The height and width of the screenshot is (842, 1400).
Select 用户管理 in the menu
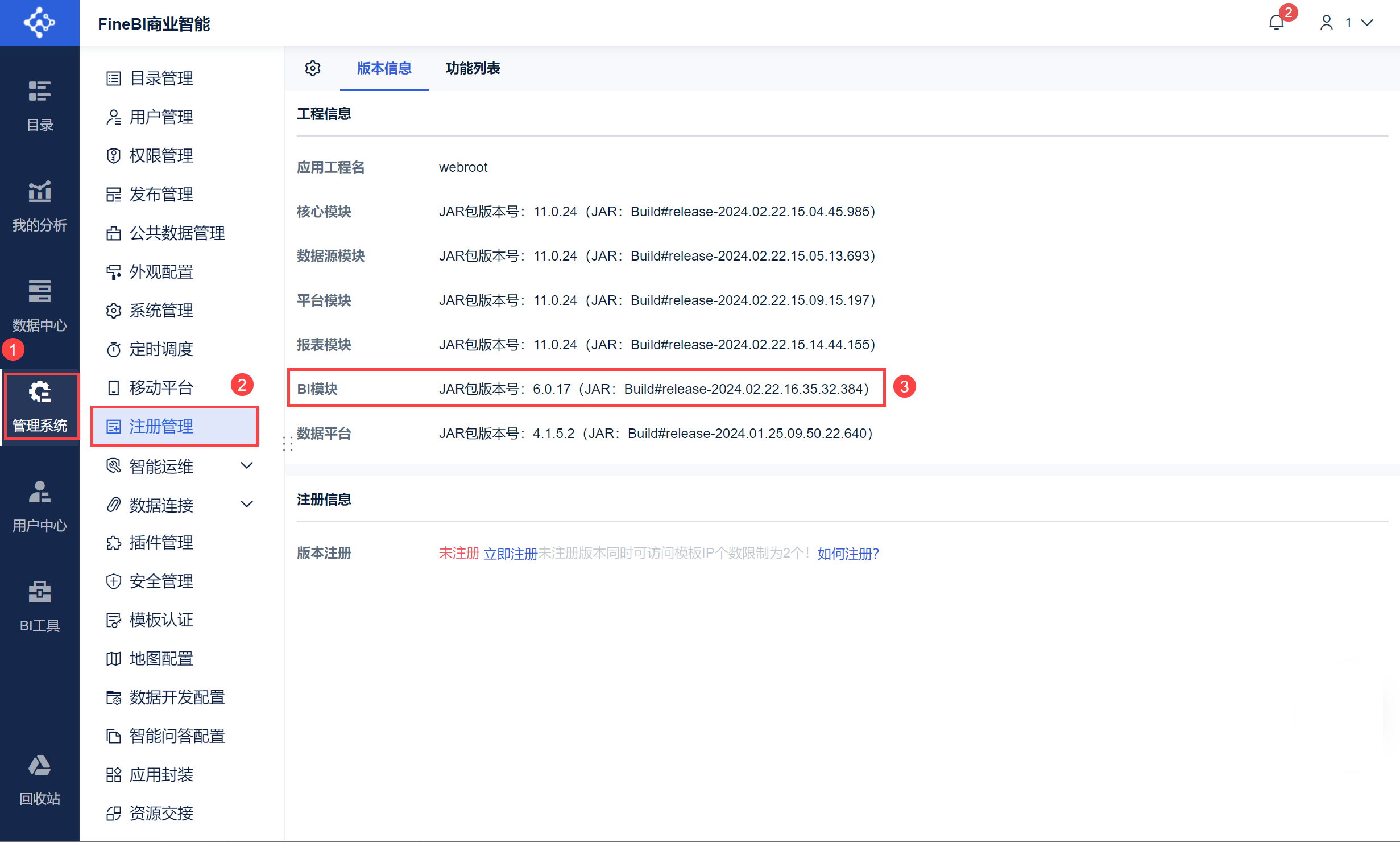pos(161,117)
